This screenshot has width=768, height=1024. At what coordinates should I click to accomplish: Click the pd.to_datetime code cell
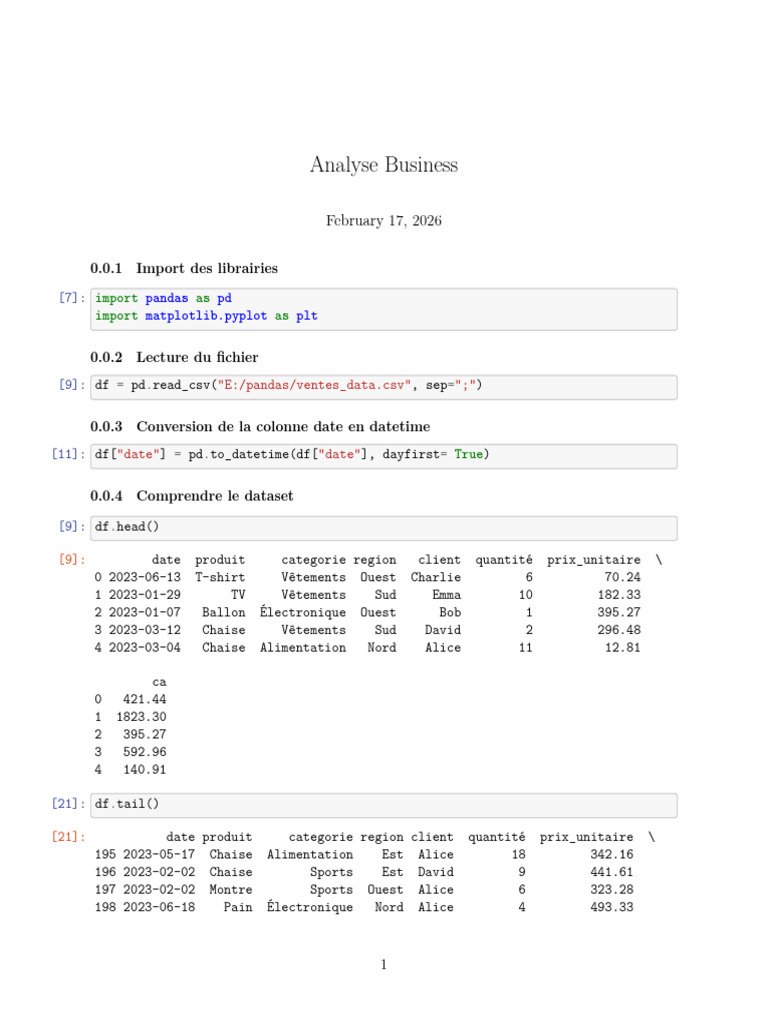click(384, 456)
